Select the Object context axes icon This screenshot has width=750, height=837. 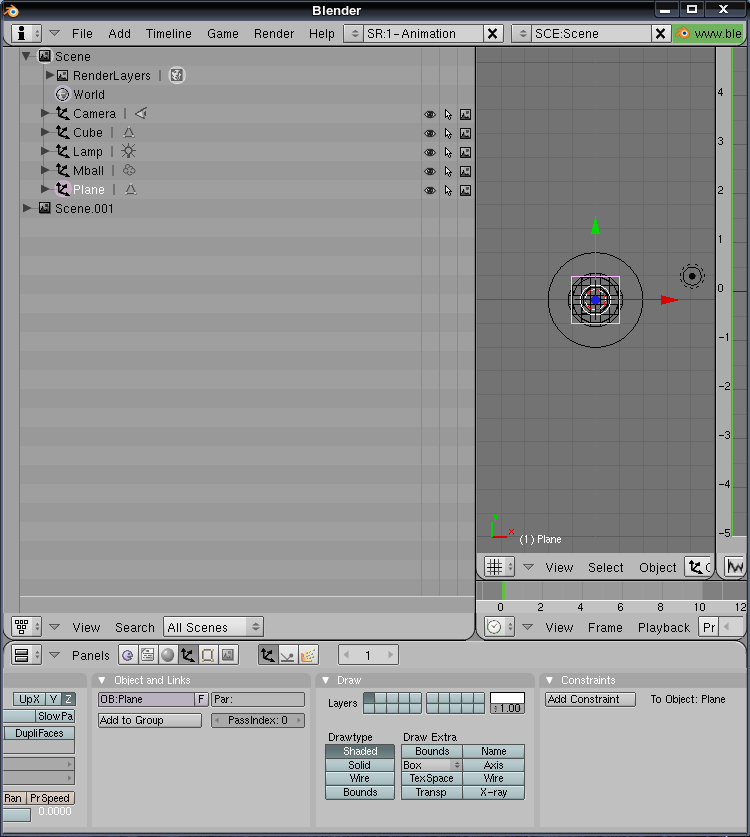[x=187, y=655]
